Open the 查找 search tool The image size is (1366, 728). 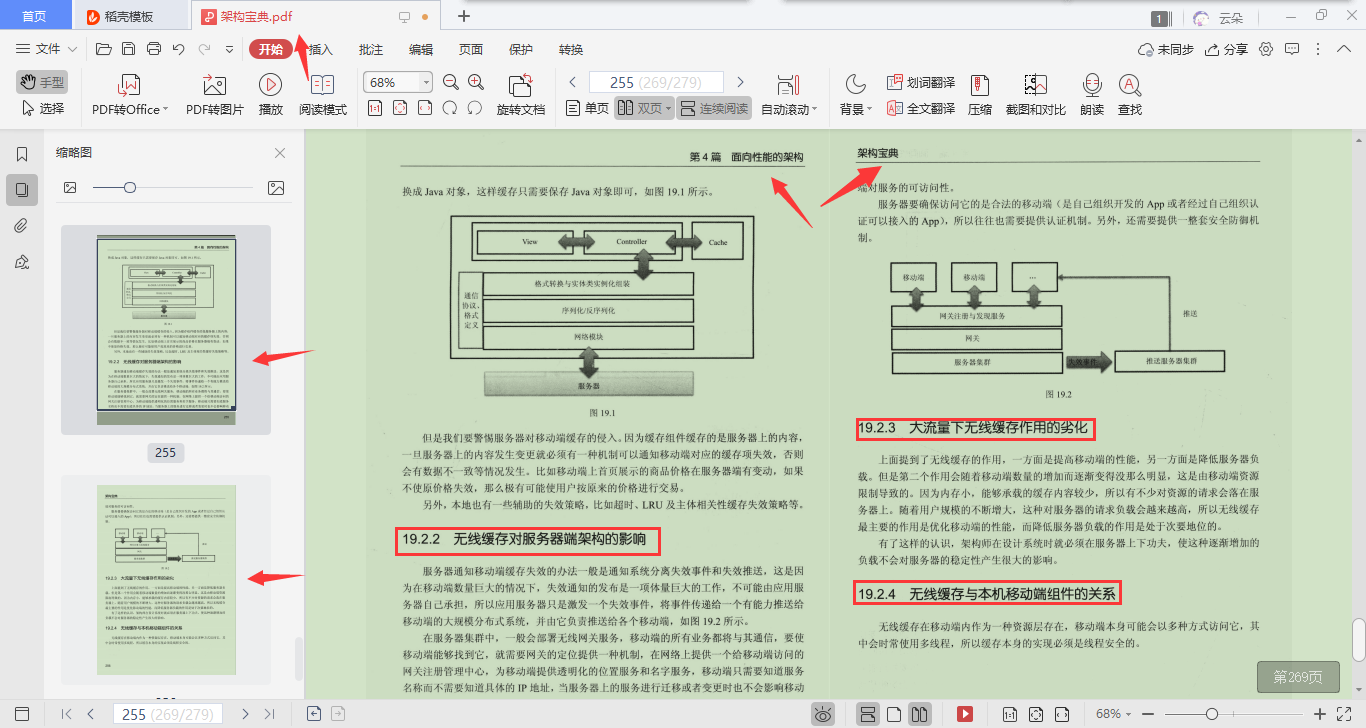(x=1130, y=96)
